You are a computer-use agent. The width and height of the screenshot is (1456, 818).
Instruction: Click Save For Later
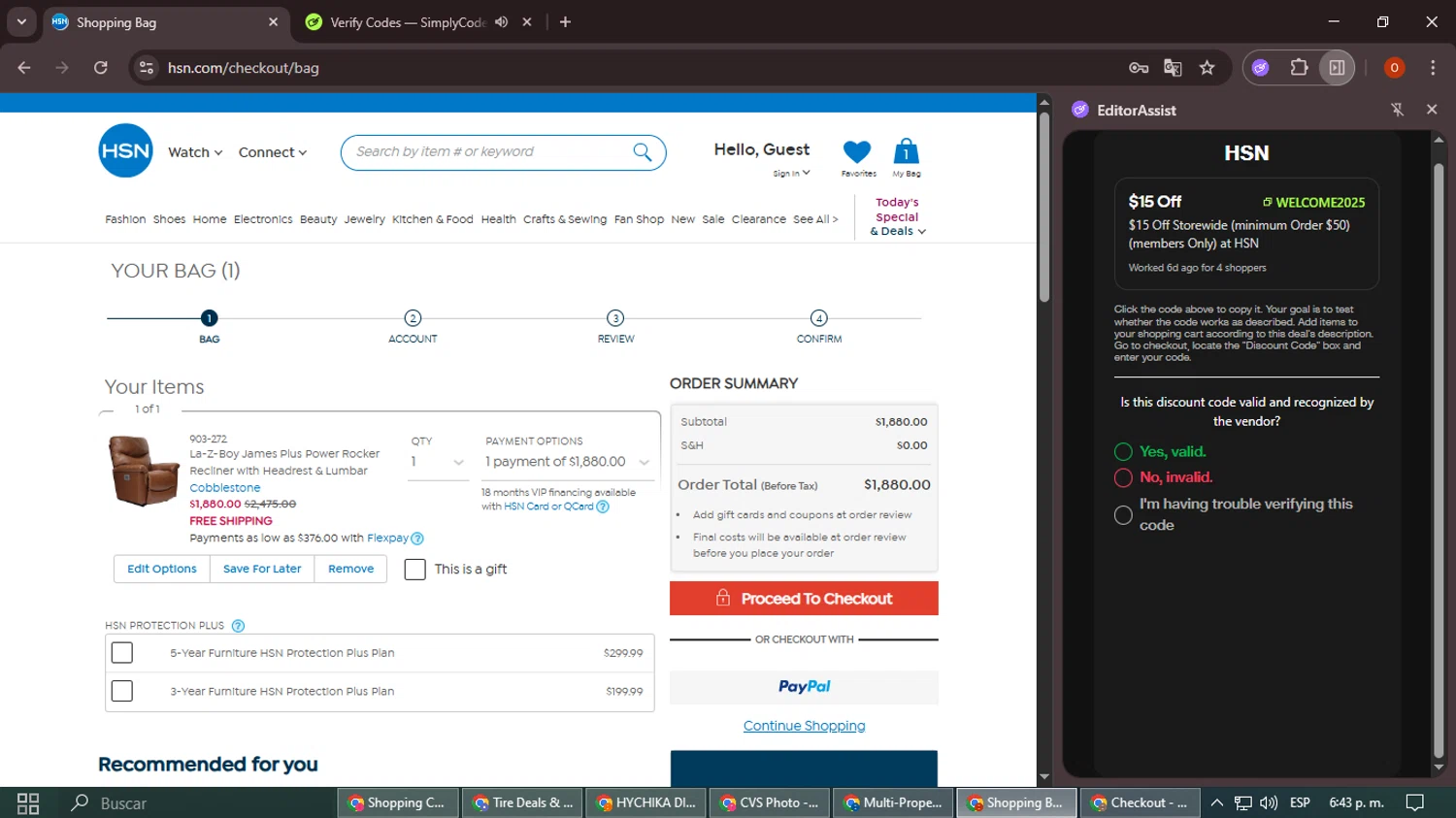(x=262, y=569)
